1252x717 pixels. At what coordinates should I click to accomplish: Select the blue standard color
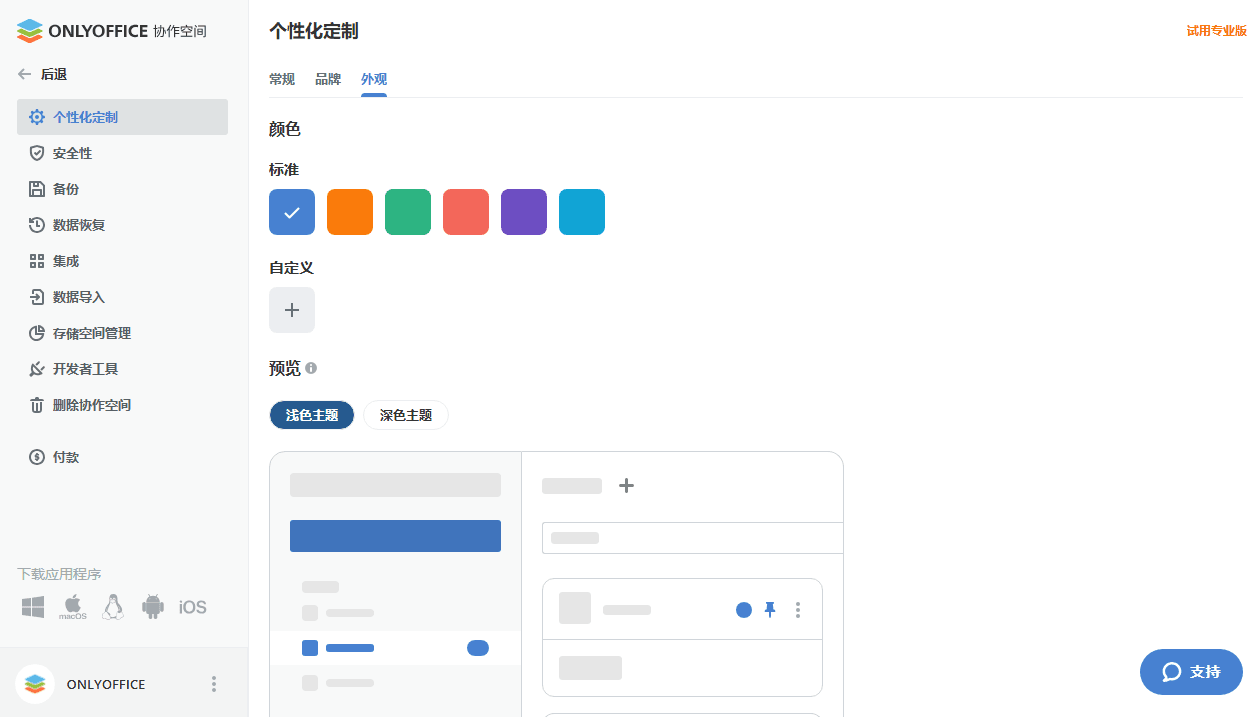(292, 212)
